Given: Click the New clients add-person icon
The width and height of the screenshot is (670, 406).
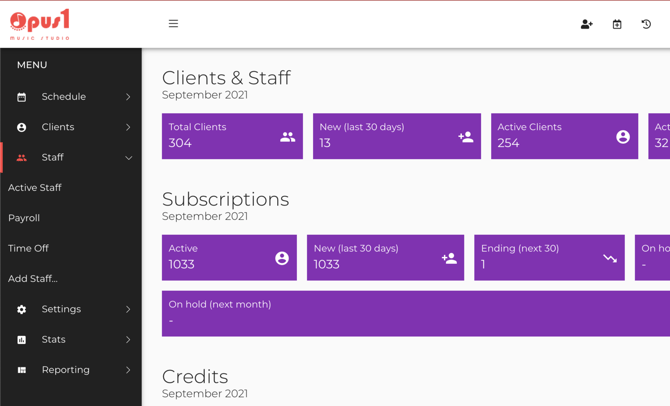Looking at the screenshot, I should (466, 137).
